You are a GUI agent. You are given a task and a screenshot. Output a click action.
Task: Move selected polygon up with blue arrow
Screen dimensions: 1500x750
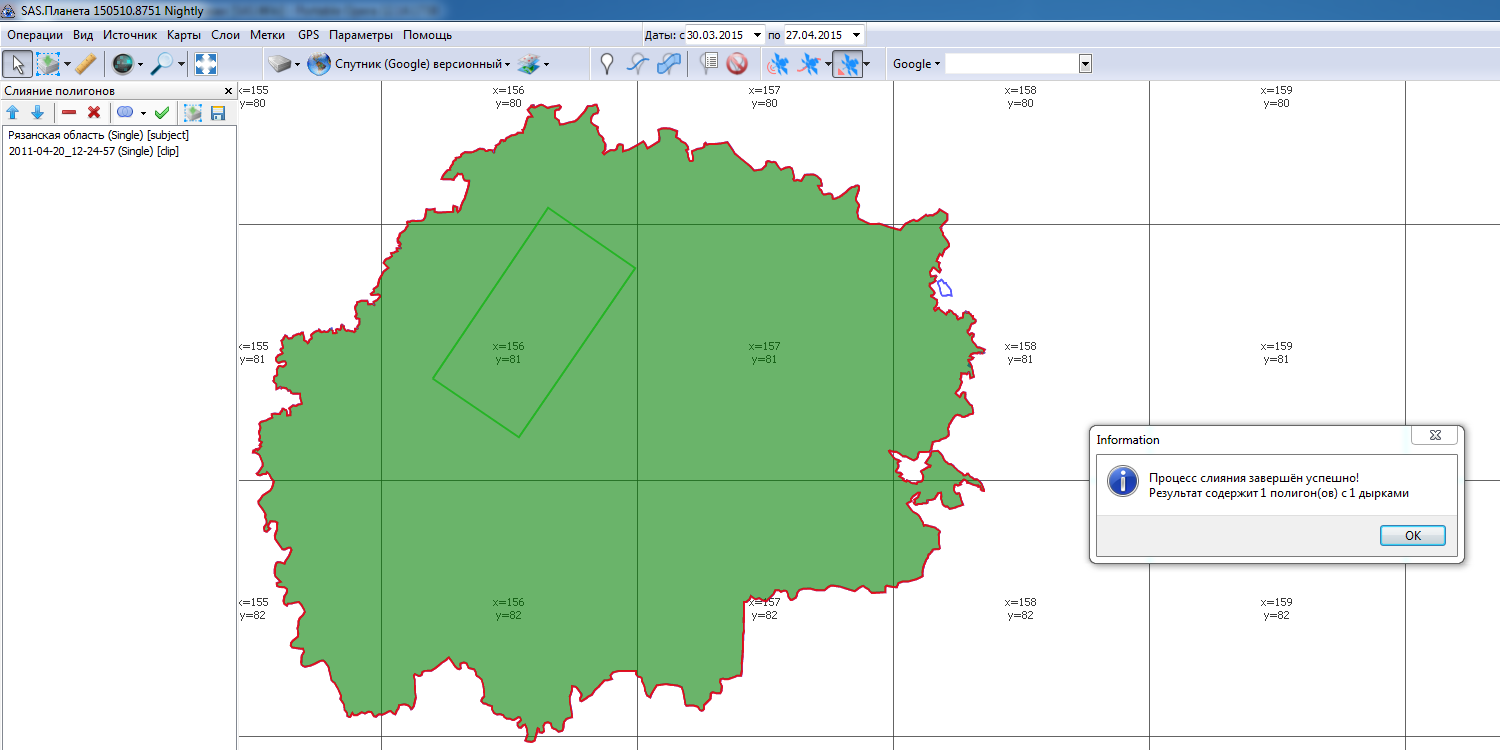pyautogui.click(x=13, y=112)
